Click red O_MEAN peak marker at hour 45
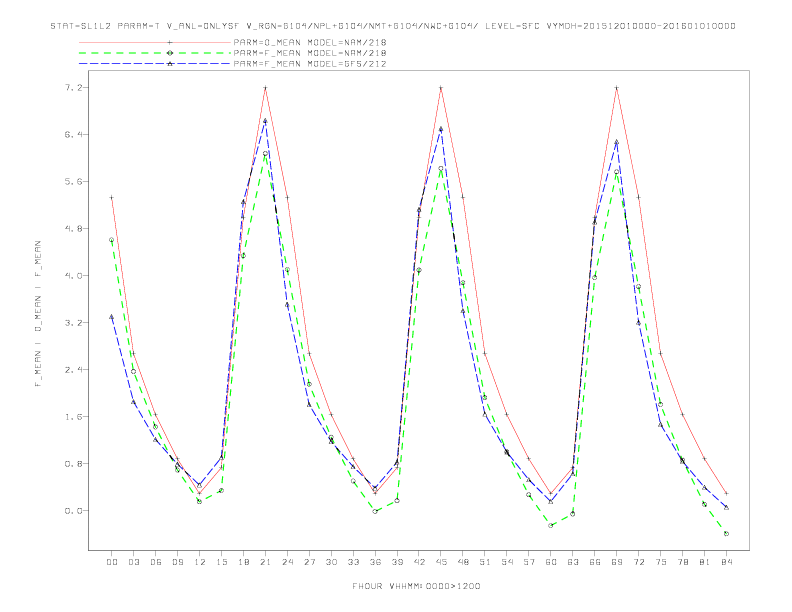The width and height of the screenshot is (792, 612). coord(441,88)
